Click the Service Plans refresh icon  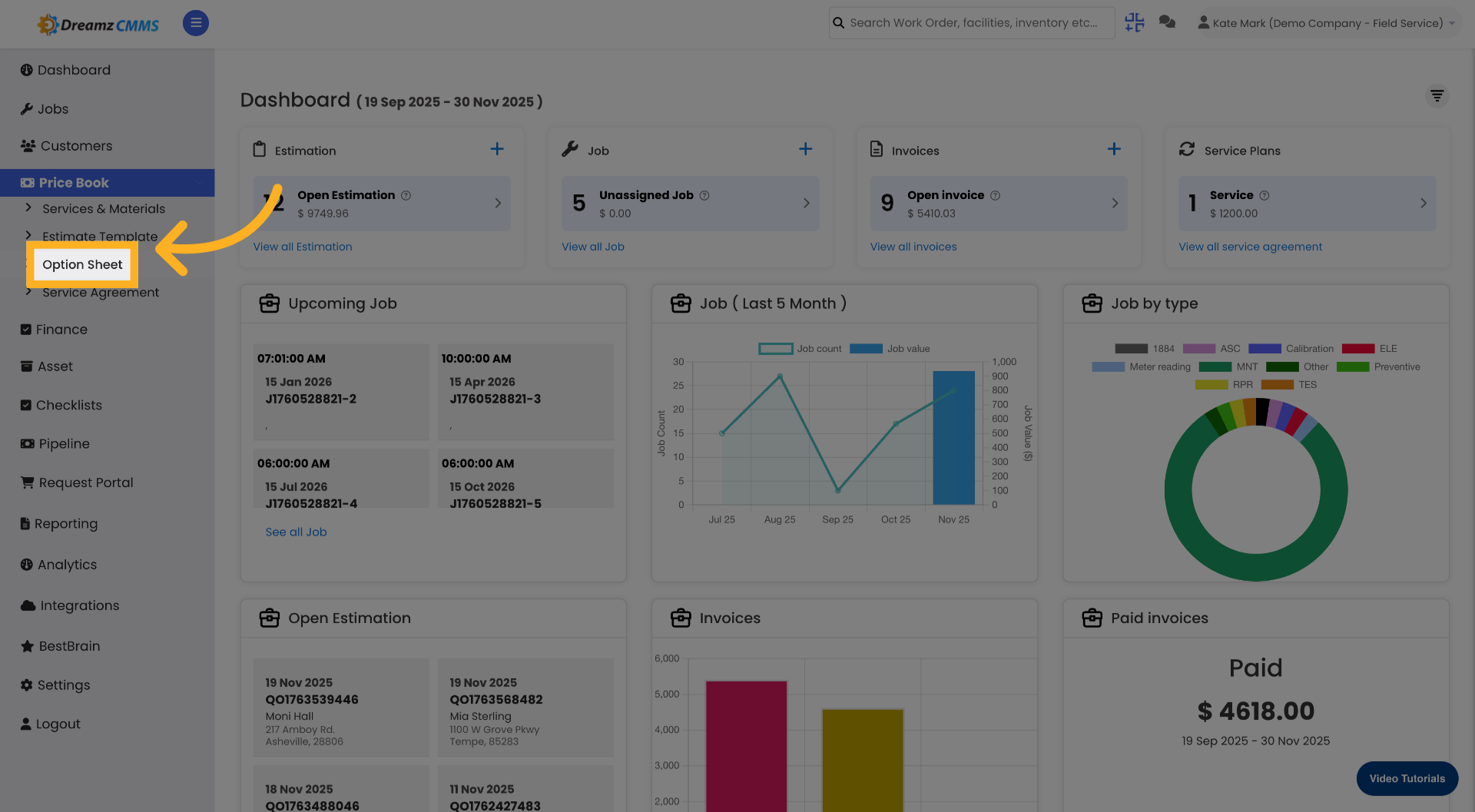tap(1187, 150)
